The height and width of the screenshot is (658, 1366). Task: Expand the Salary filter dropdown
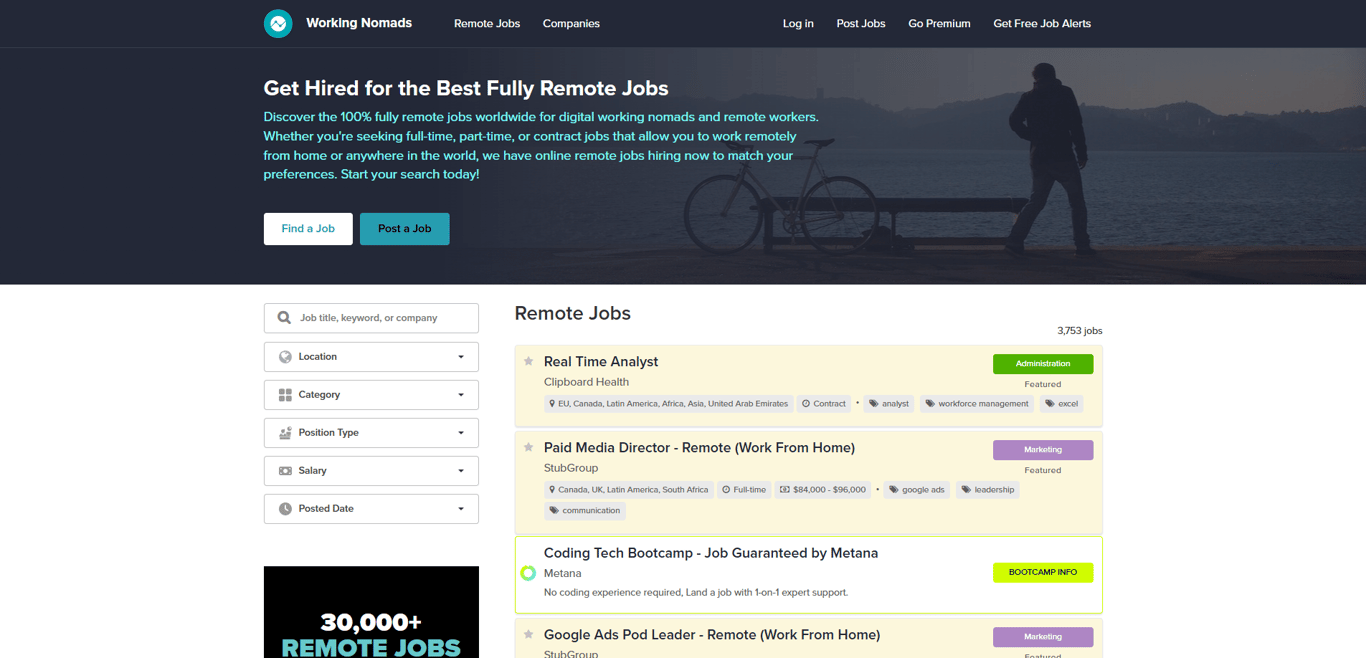click(371, 471)
